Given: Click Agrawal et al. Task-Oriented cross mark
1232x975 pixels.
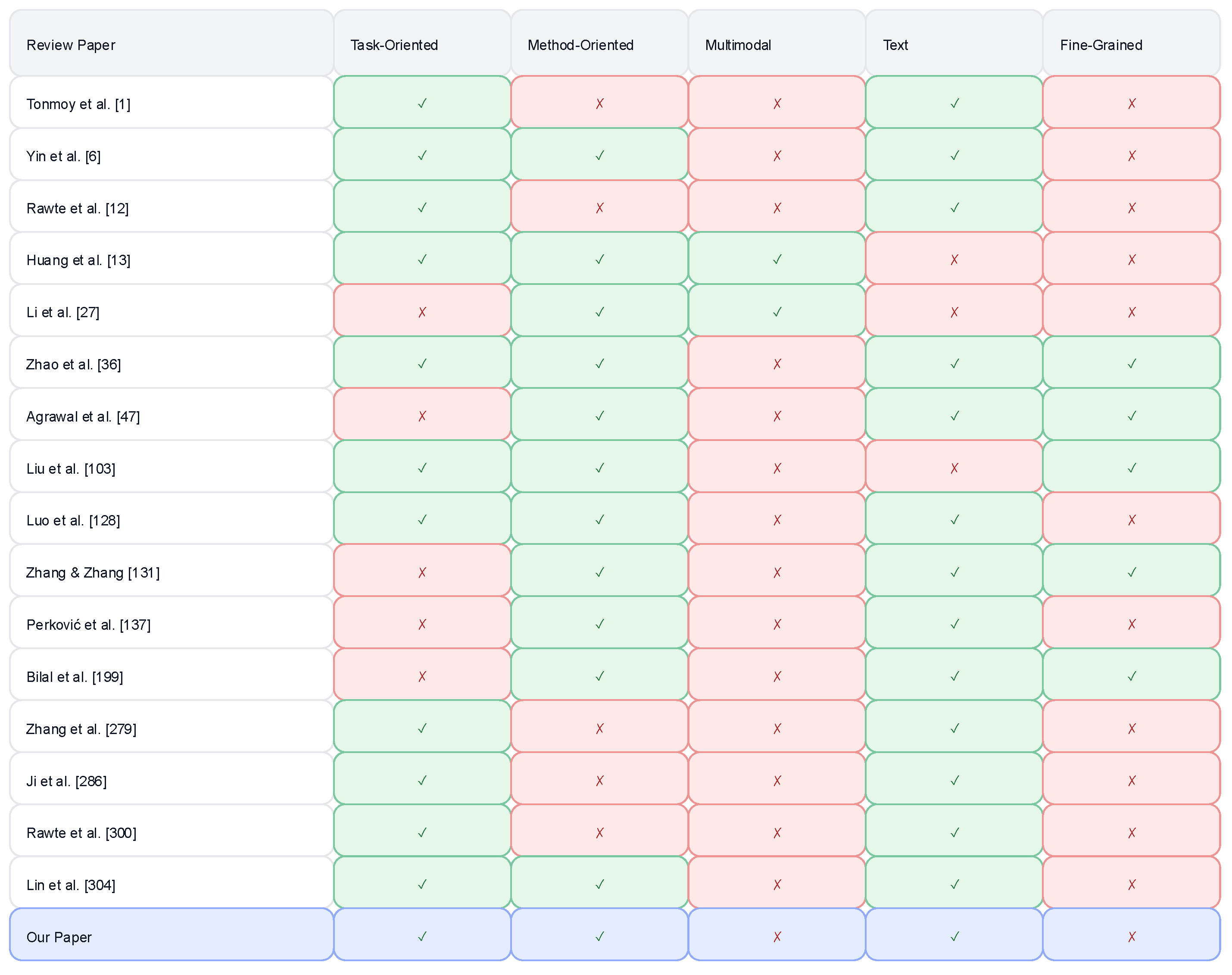Looking at the screenshot, I should coord(422,416).
